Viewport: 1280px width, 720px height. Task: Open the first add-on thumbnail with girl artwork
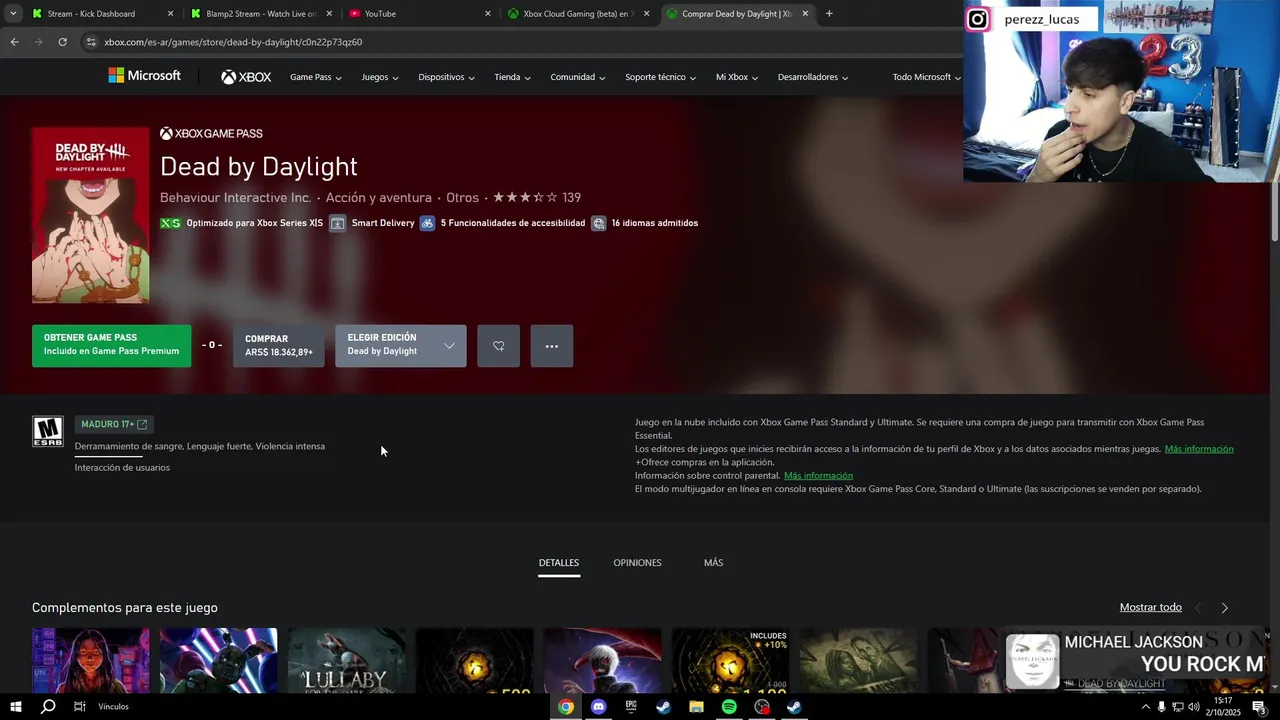tap(90, 661)
